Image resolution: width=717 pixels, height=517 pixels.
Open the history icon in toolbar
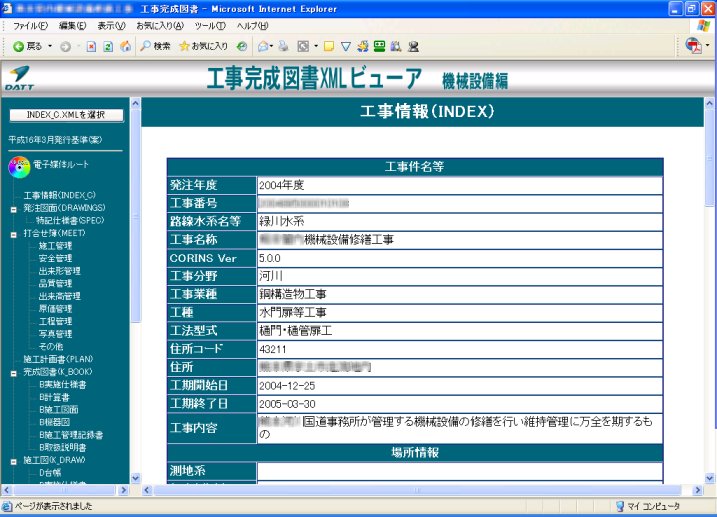click(242, 46)
